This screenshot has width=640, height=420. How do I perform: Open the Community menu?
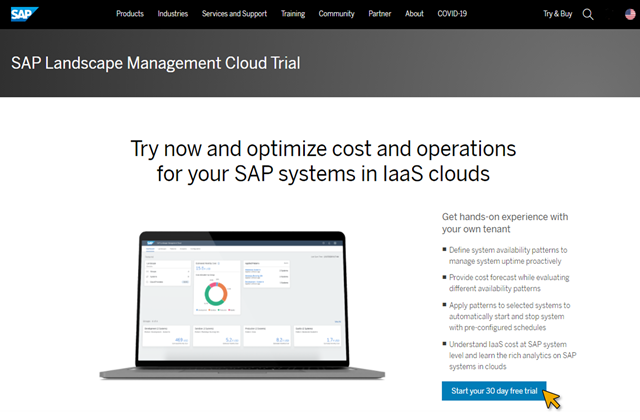[x=336, y=14]
